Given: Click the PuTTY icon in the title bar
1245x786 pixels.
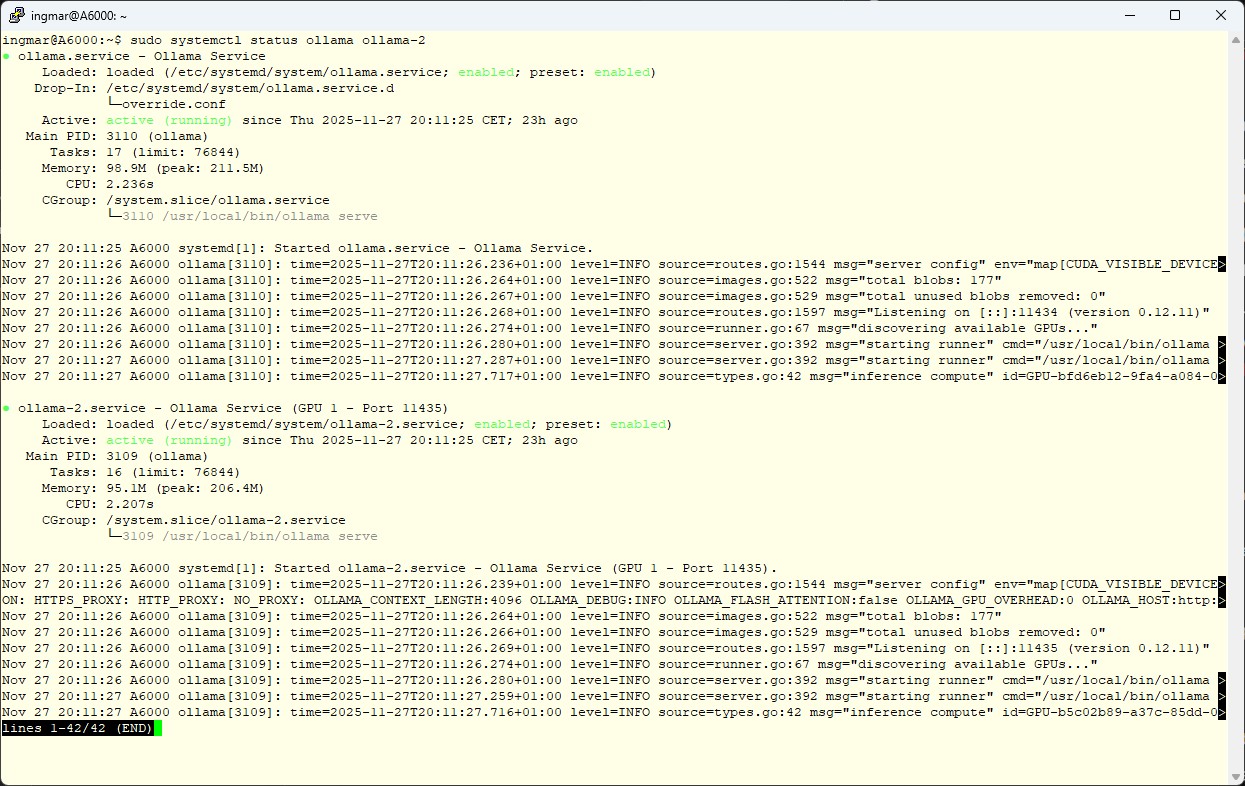Looking at the screenshot, I should click(17, 15).
